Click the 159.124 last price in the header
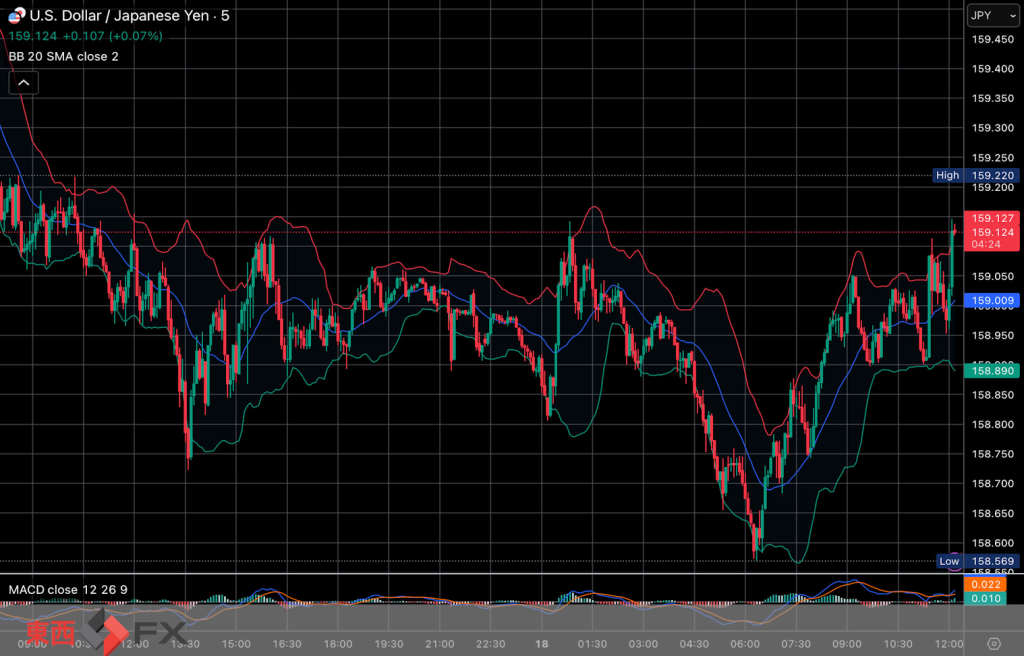The image size is (1024, 656). coord(32,36)
